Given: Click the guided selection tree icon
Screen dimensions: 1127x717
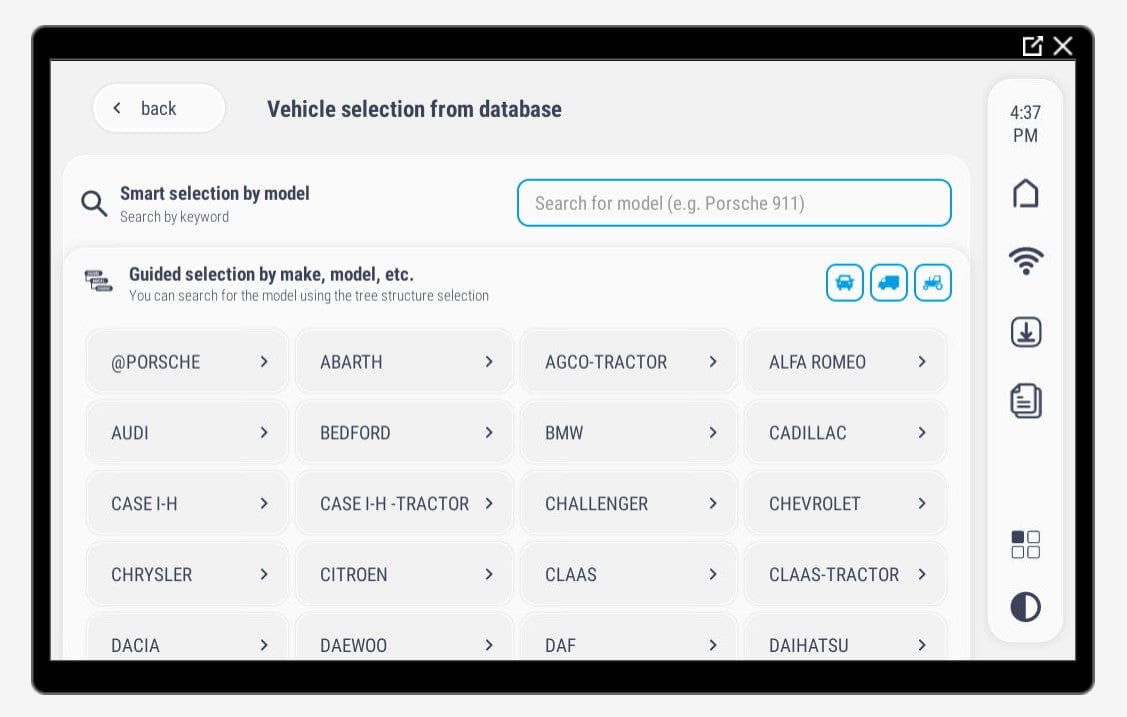Looking at the screenshot, I should point(98,282).
